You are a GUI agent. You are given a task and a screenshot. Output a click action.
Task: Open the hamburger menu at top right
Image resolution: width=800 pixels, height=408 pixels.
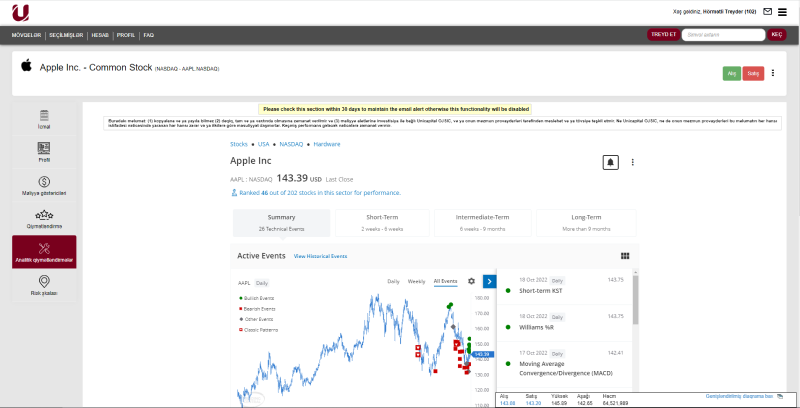point(785,12)
